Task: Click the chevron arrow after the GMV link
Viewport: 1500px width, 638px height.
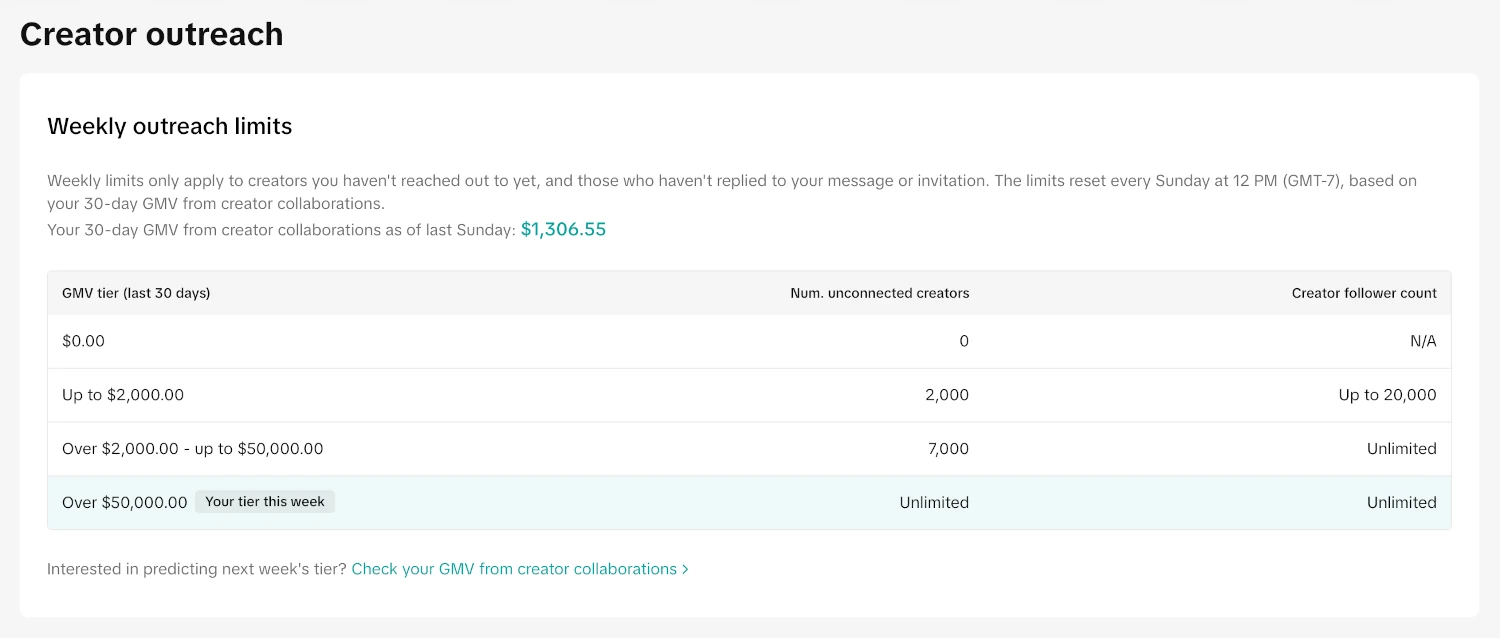Action: pos(685,569)
